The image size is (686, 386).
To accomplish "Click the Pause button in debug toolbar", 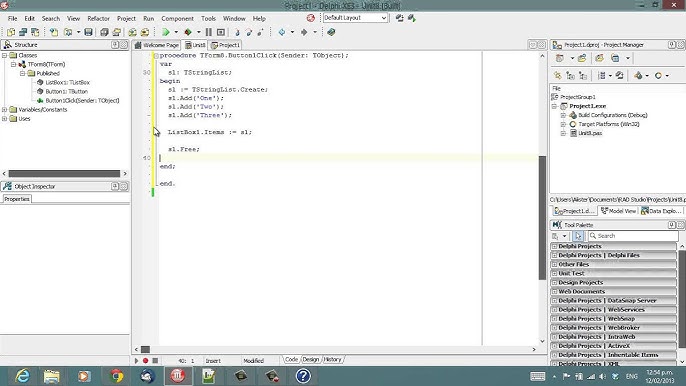I will (x=209, y=32).
